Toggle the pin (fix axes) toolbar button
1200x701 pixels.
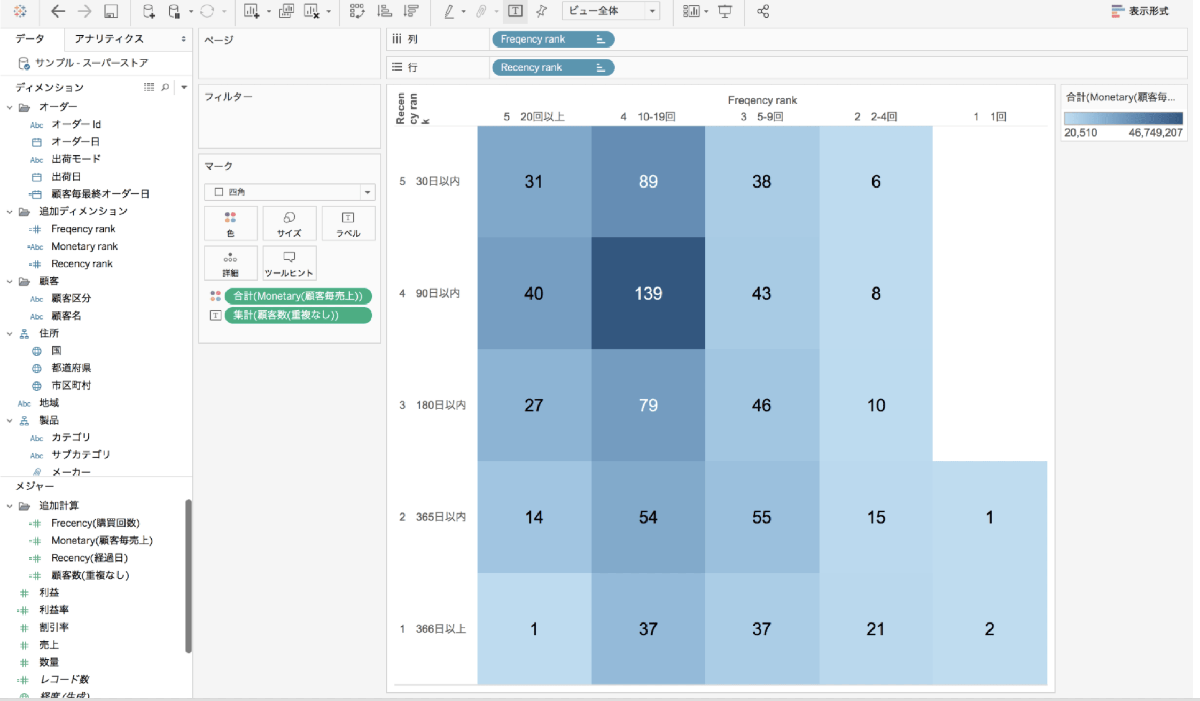tap(541, 12)
